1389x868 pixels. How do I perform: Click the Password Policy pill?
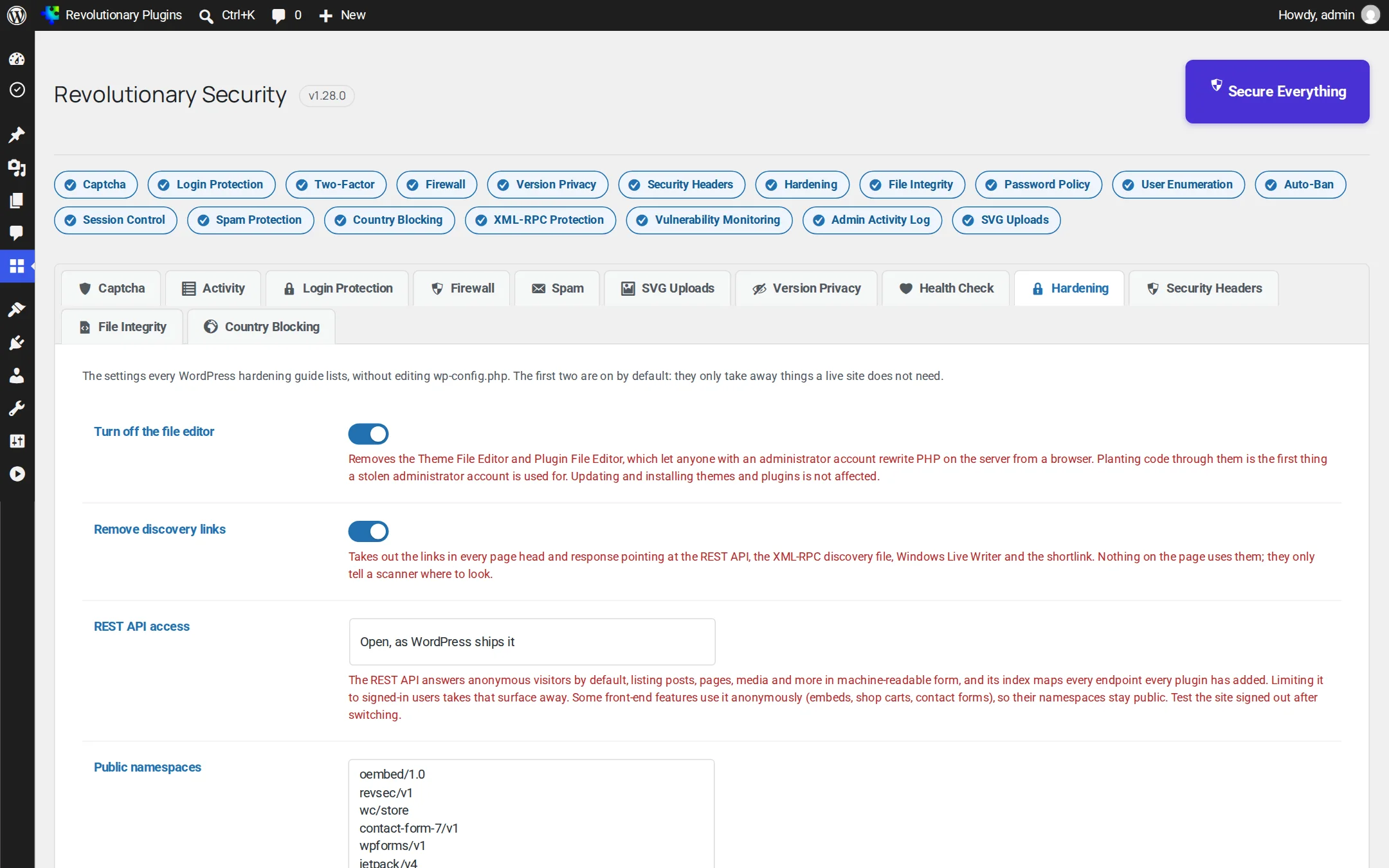tap(1039, 185)
